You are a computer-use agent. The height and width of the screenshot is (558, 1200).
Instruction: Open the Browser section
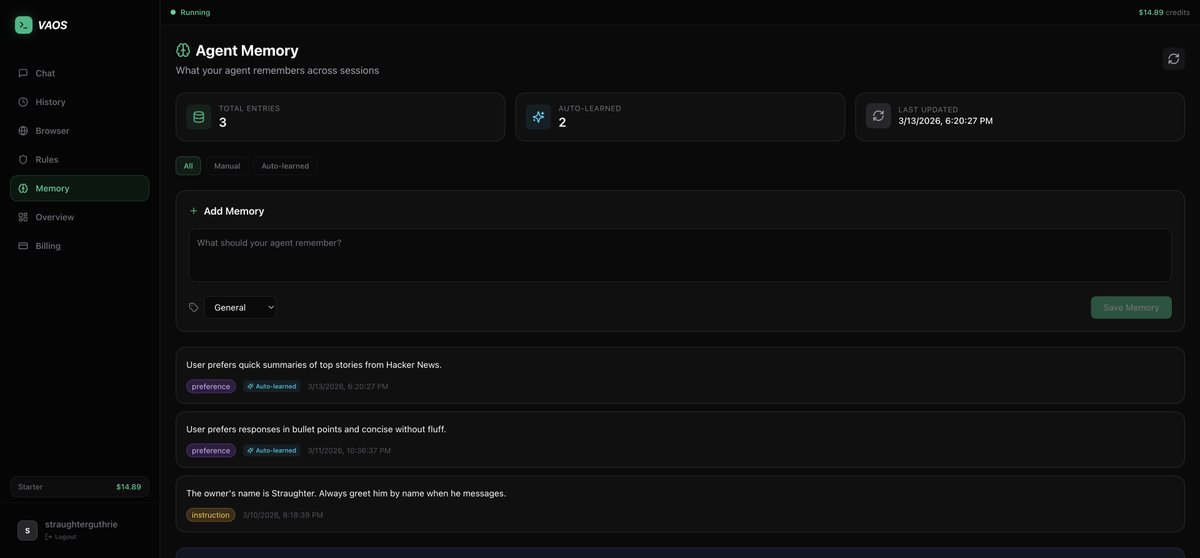[x=79, y=131]
